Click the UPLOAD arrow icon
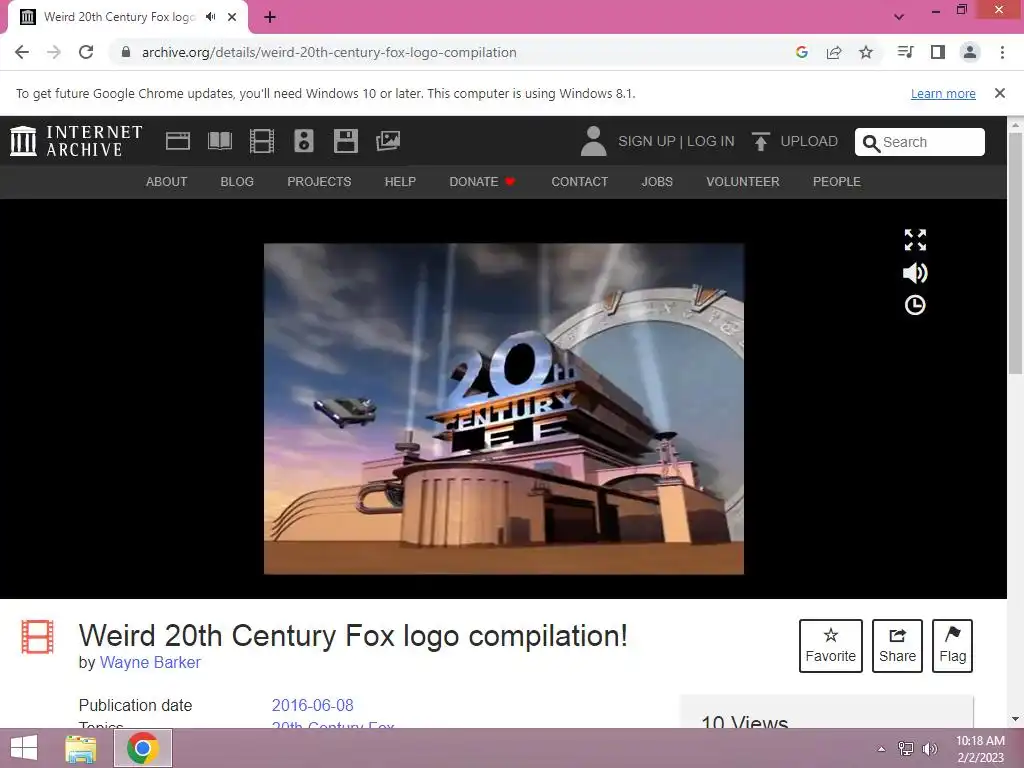The width and height of the screenshot is (1024, 768). (x=760, y=141)
